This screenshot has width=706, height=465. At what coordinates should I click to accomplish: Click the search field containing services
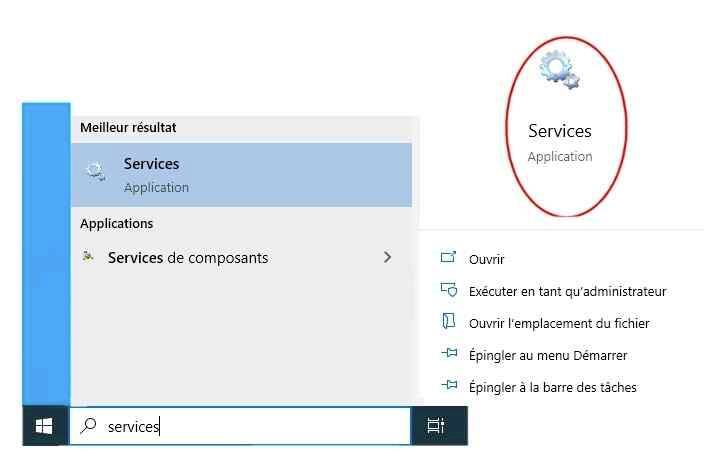click(x=240, y=426)
